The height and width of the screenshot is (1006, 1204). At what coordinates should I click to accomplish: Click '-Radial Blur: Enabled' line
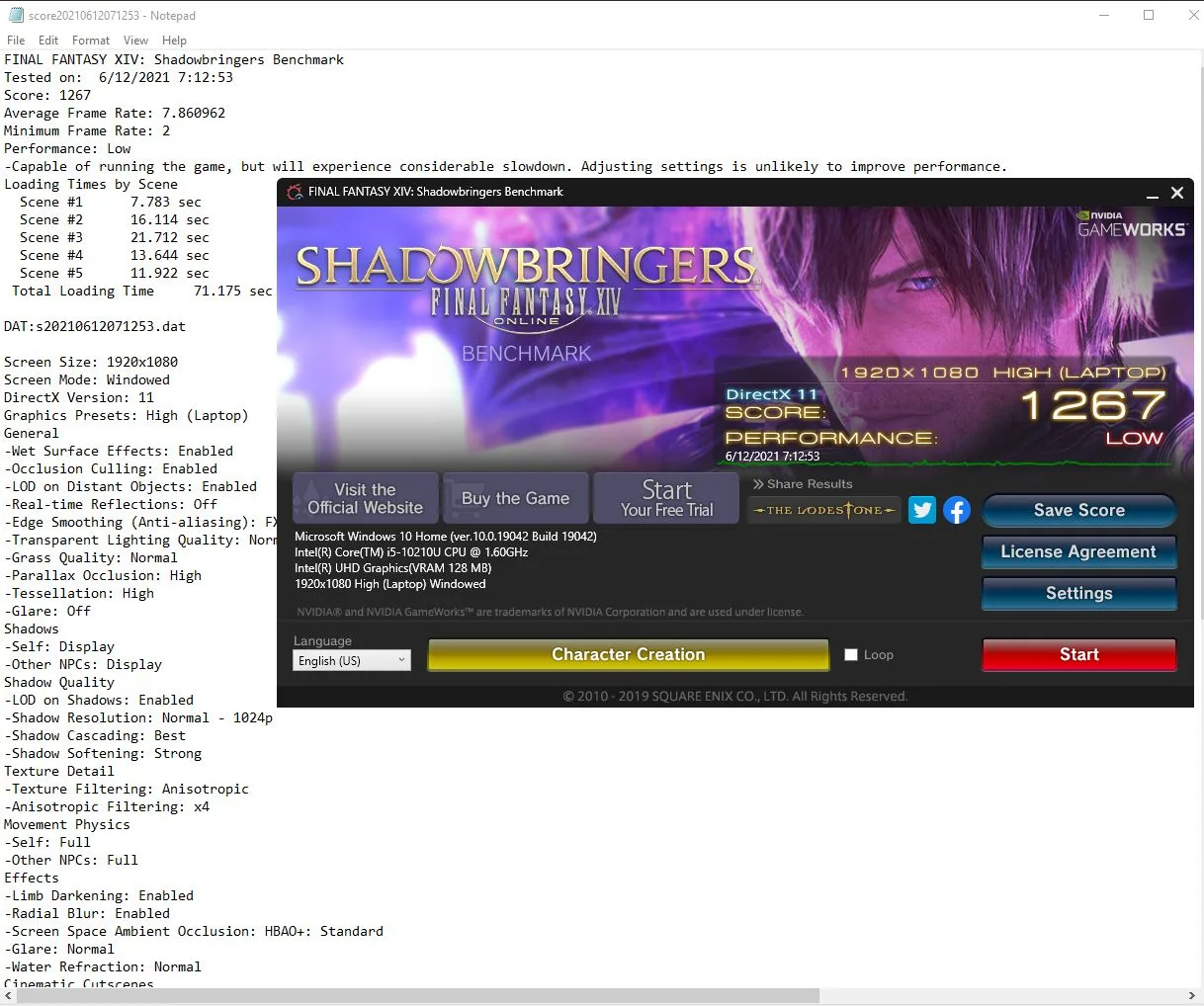[87, 913]
